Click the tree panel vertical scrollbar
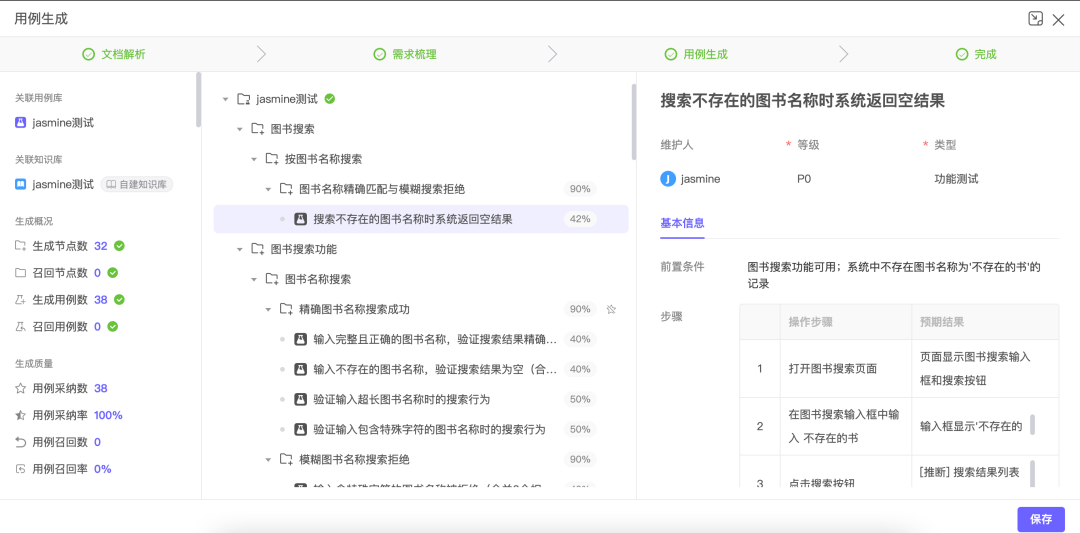The height and width of the screenshot is (533, 1080). [x=634, y=122]
